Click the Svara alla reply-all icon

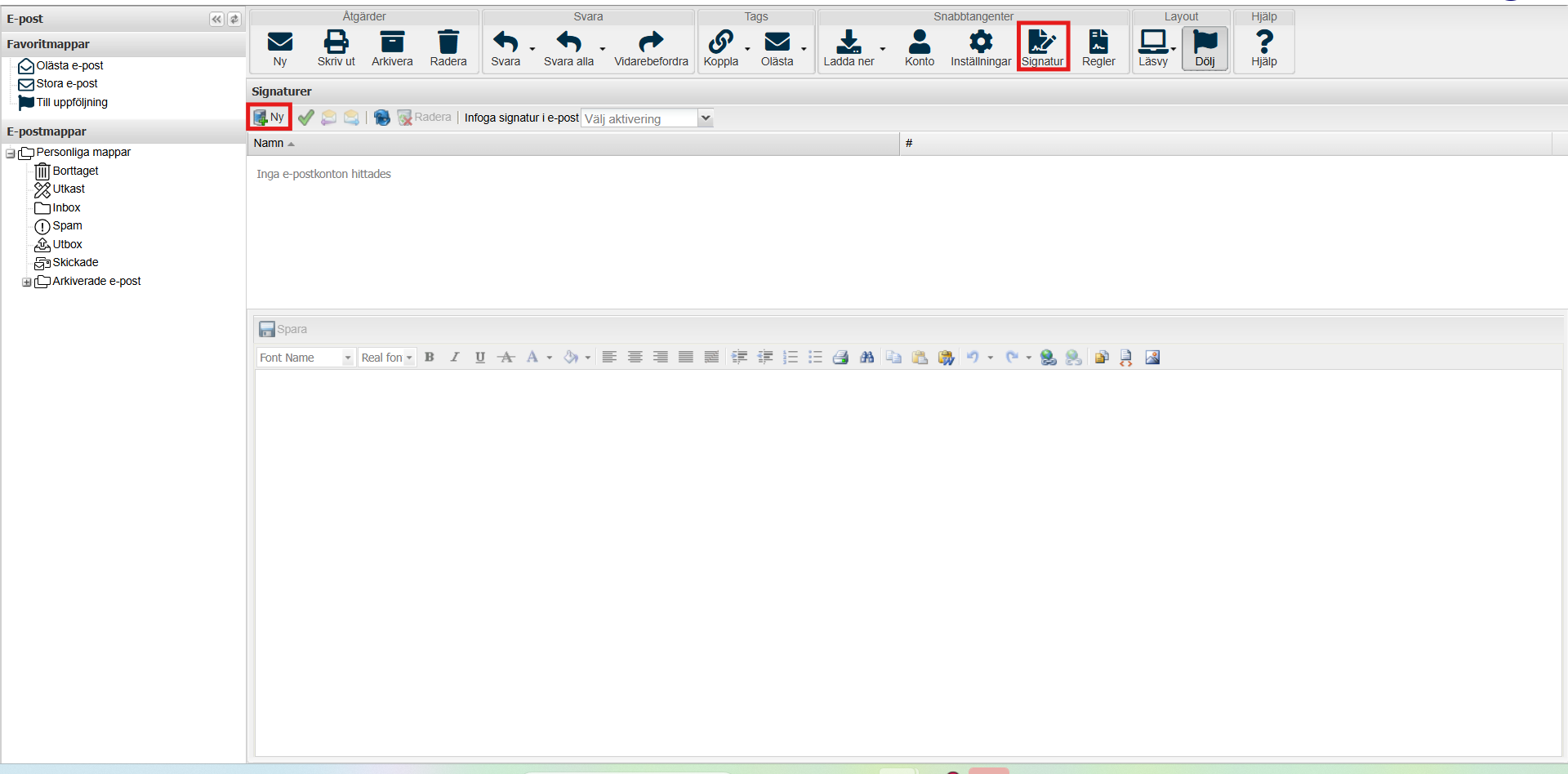click(568, 41)
